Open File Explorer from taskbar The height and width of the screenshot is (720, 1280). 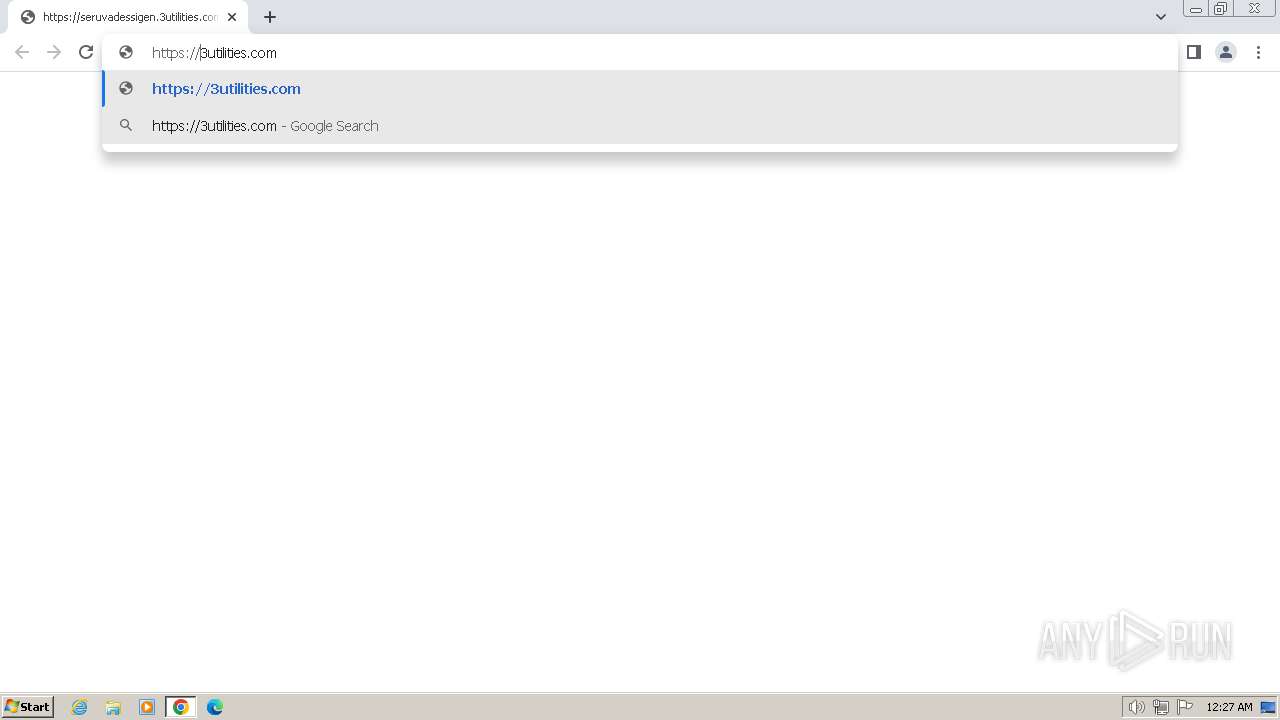113,707
